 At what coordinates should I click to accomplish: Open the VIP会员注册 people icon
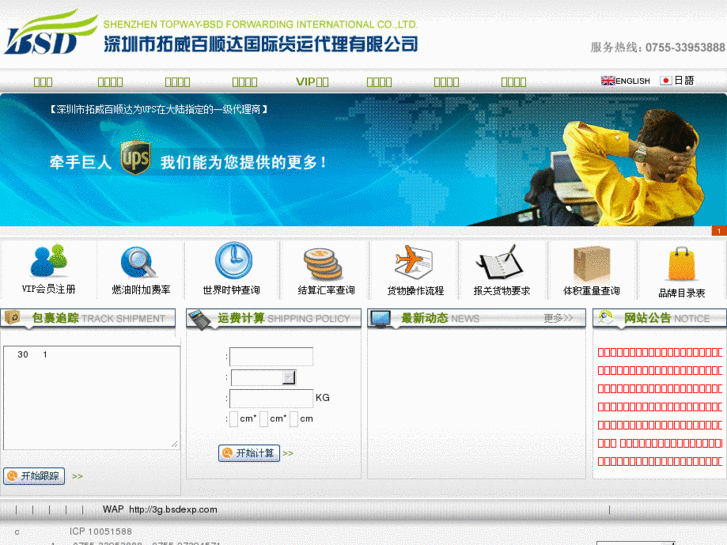click(49, 261)
